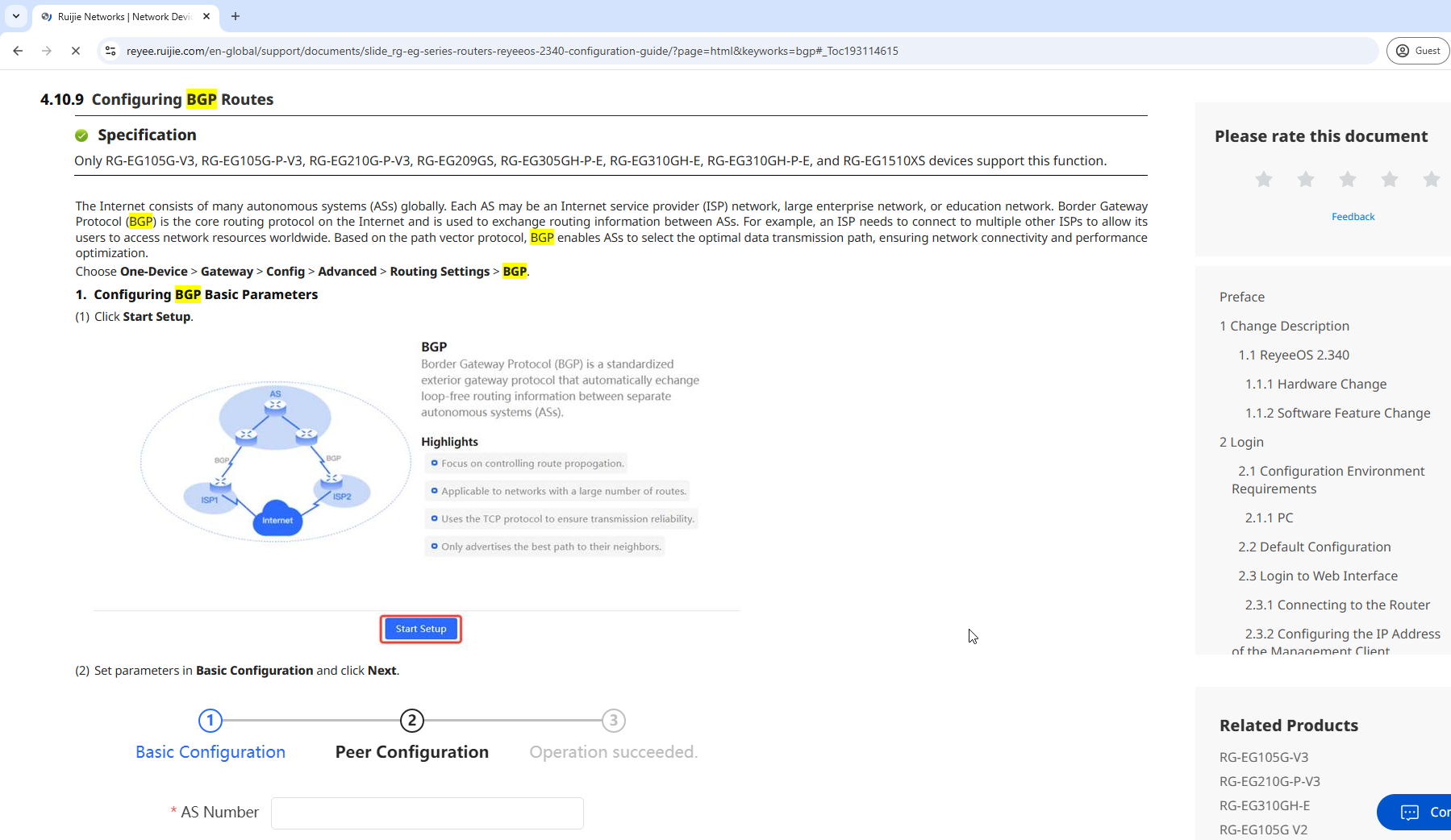1451x840 pixels.
Task: Select step 2 Peer Configuration
Action: [411, 720]
